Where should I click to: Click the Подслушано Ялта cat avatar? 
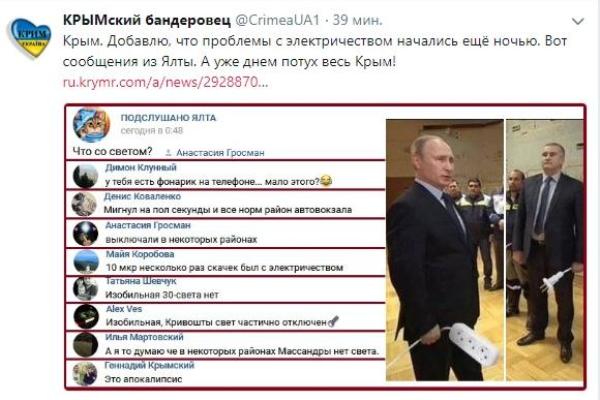click(91, 125)
